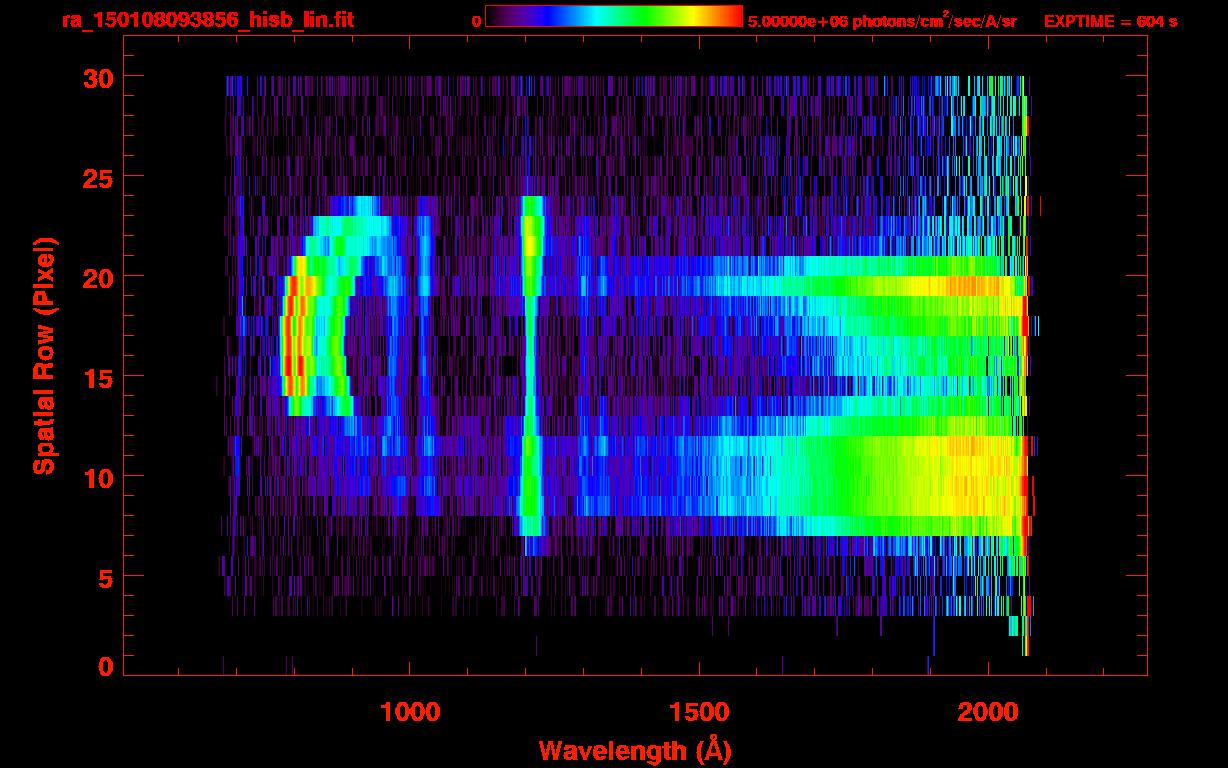
Task: Click the filename ra_150108093856_hisb_lin.fit
Action: tap(207, 20)
